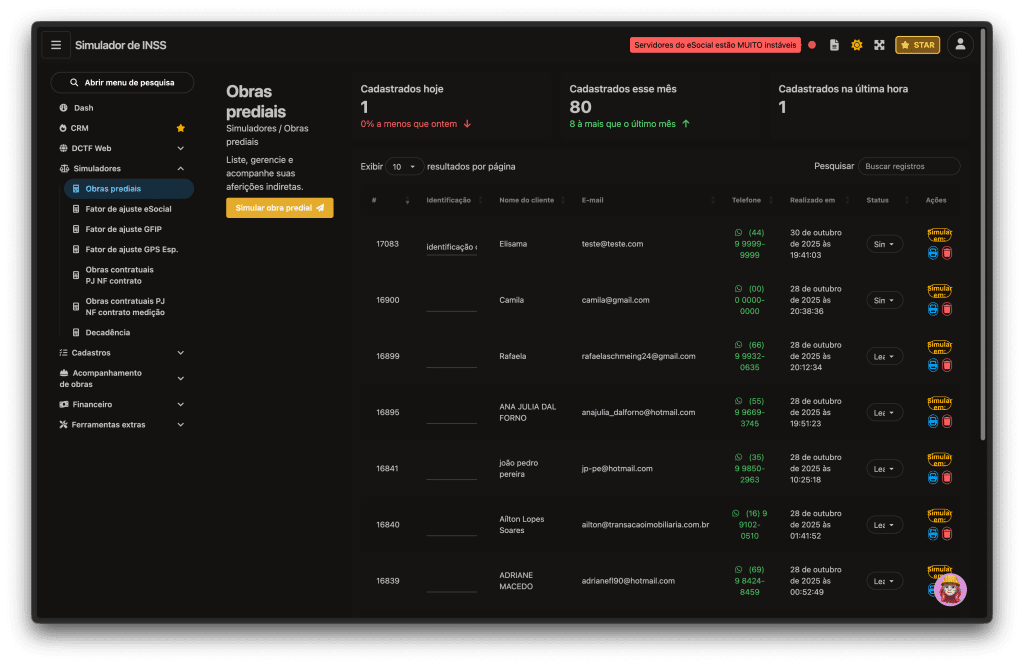Open status dropdown for record 17083

(884, 244)
